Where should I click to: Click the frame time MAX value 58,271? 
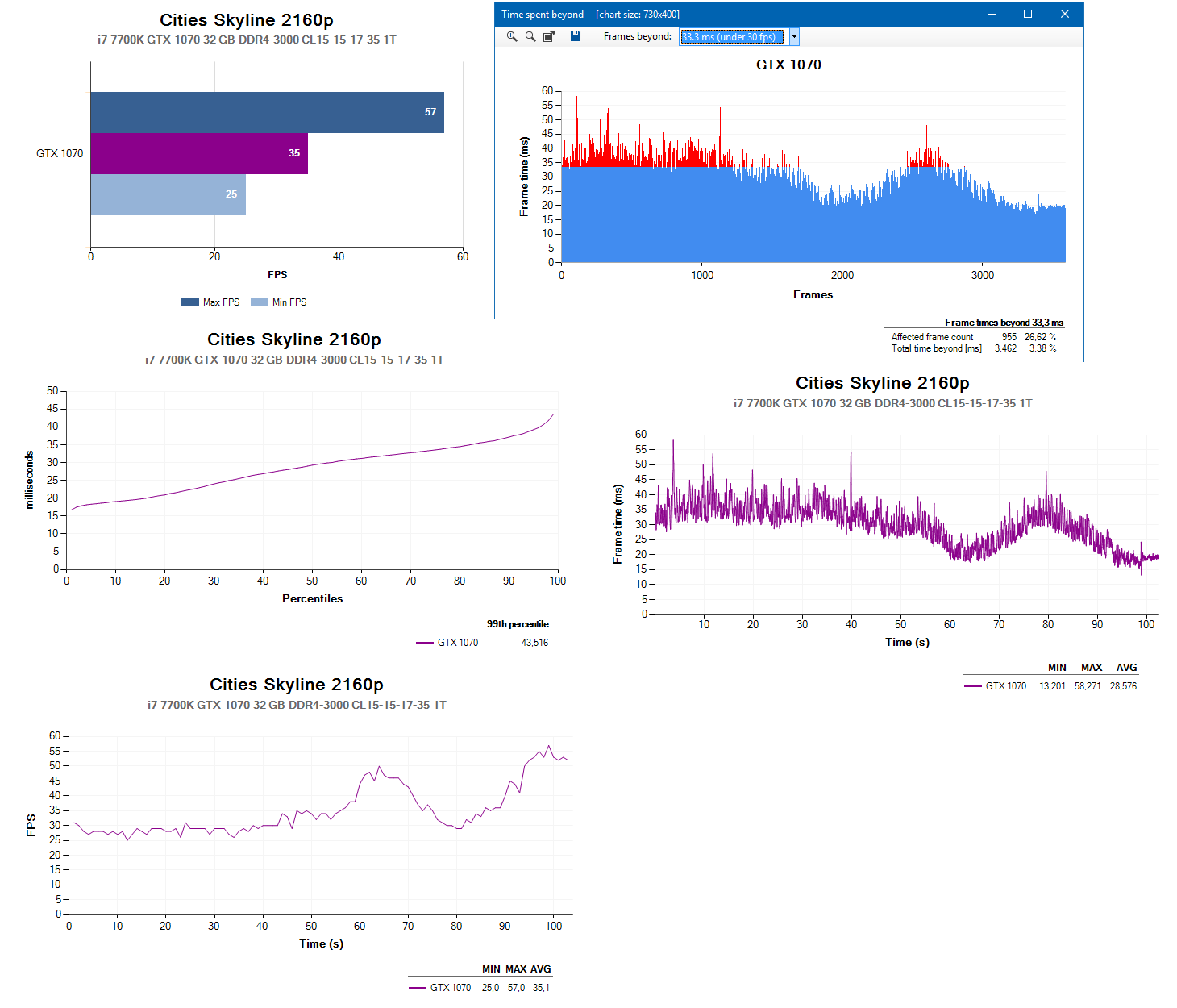1088,686
